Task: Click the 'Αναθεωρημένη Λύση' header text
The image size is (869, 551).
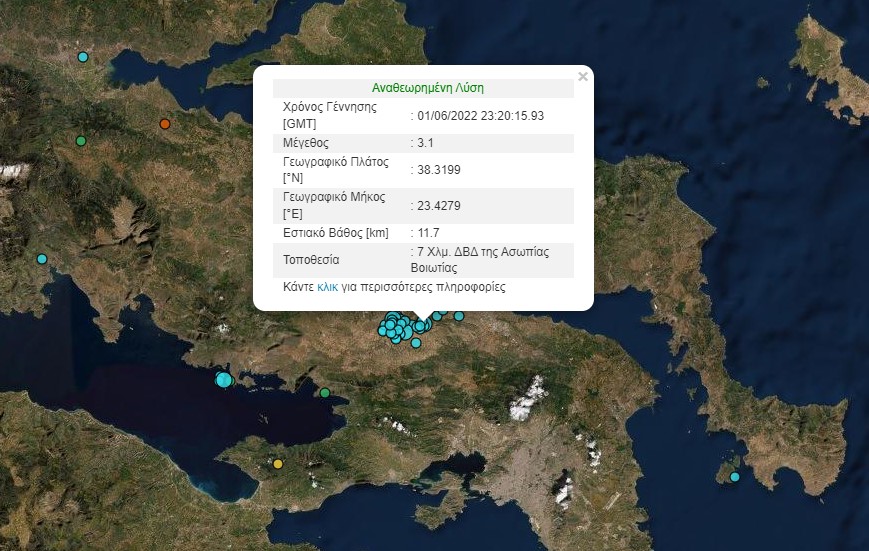Action: [x=427, y=88]
